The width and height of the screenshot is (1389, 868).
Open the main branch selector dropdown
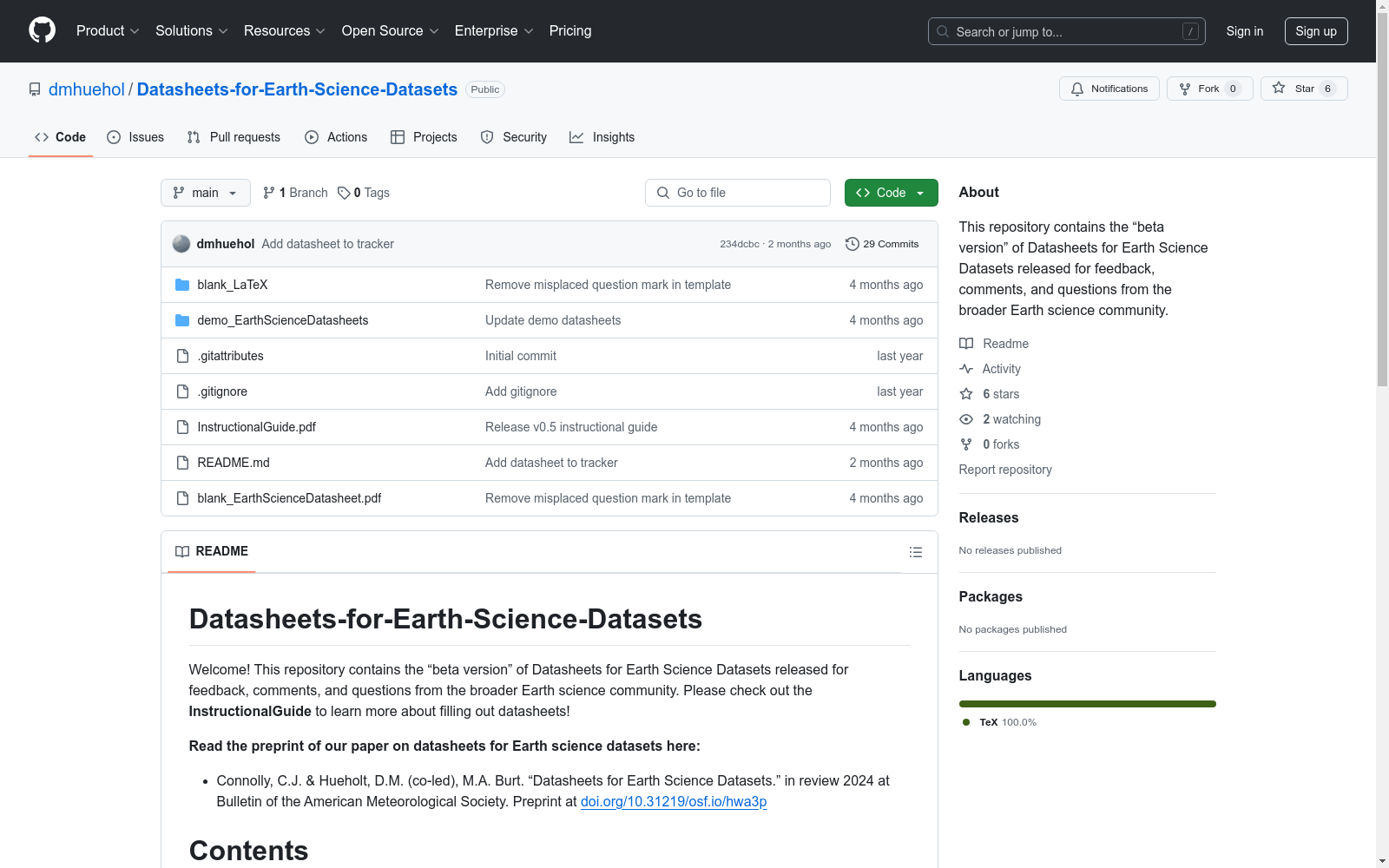tap(206, 193)
